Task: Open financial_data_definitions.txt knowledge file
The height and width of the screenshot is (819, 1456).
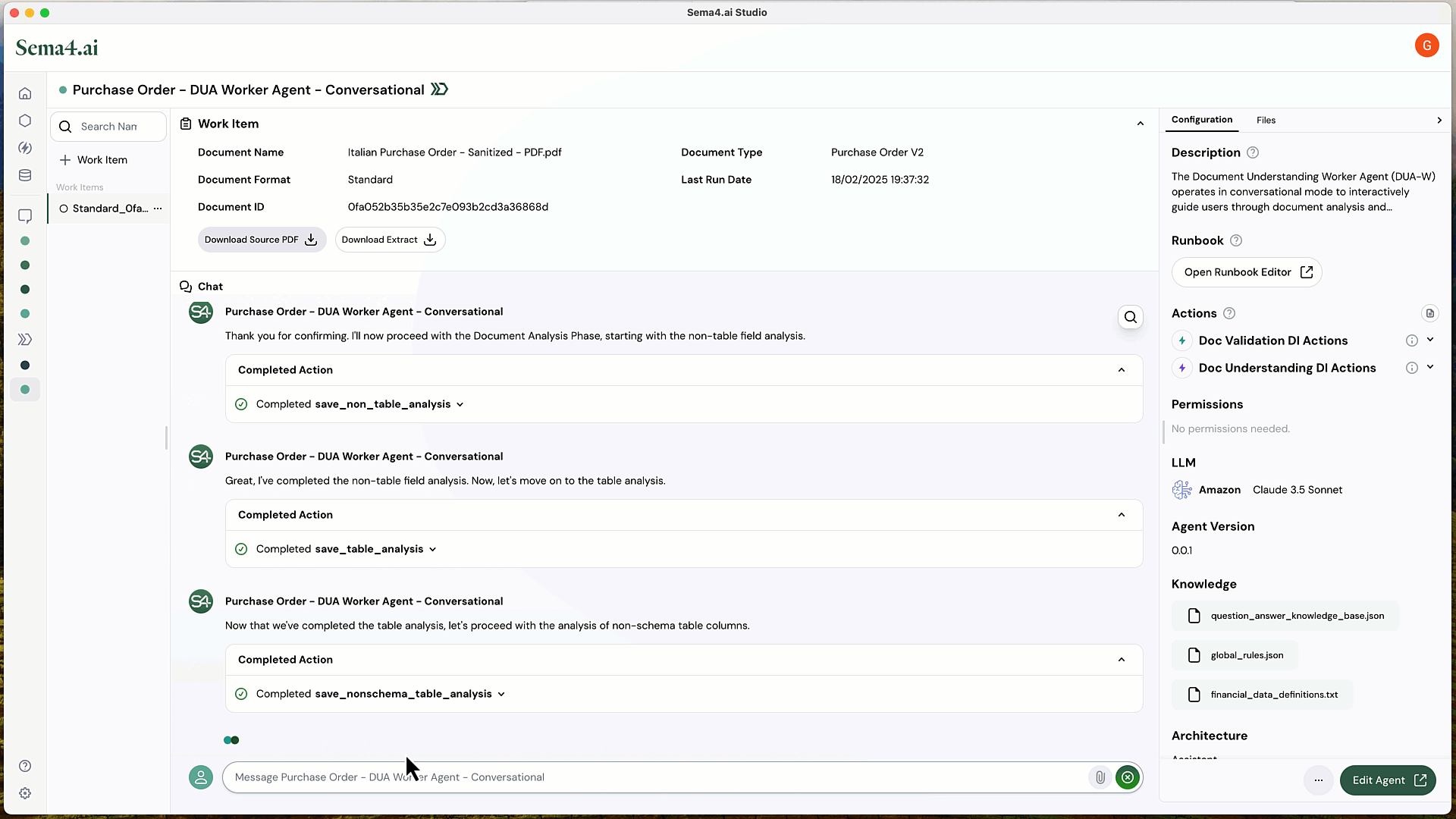Action: pyautogui.click(x=1262, y=695)
